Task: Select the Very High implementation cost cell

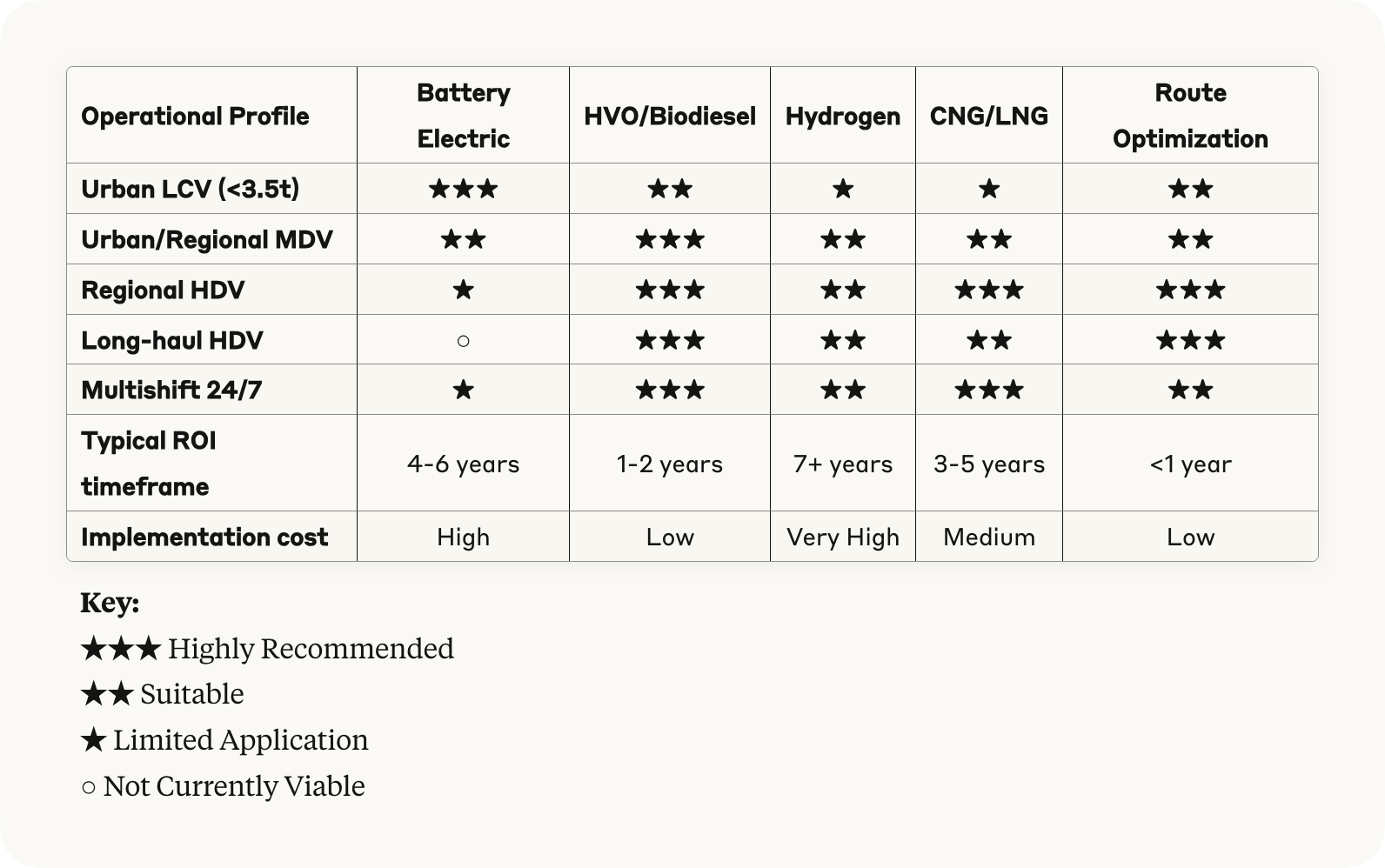Action: (x=843, y=537)
